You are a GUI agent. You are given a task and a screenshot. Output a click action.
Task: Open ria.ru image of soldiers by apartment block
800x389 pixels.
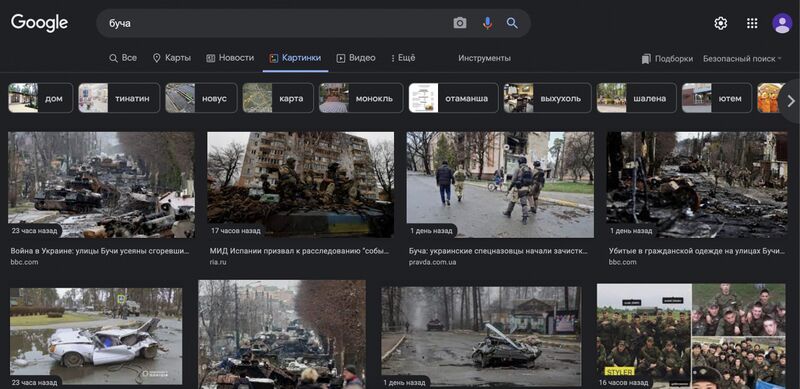(301, 185)
